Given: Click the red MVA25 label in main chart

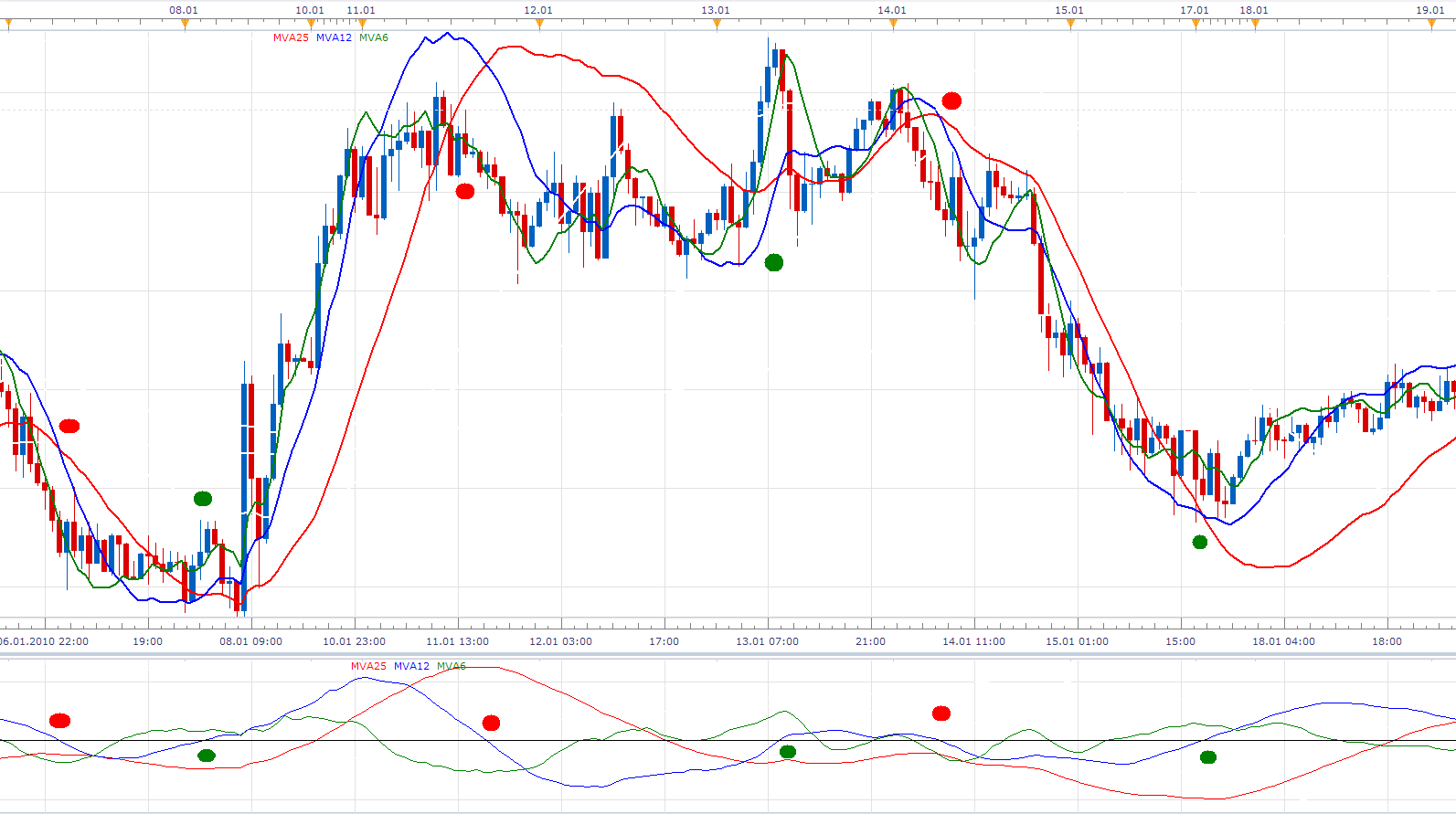Looking at the screenshot, I should coord(291,38).
